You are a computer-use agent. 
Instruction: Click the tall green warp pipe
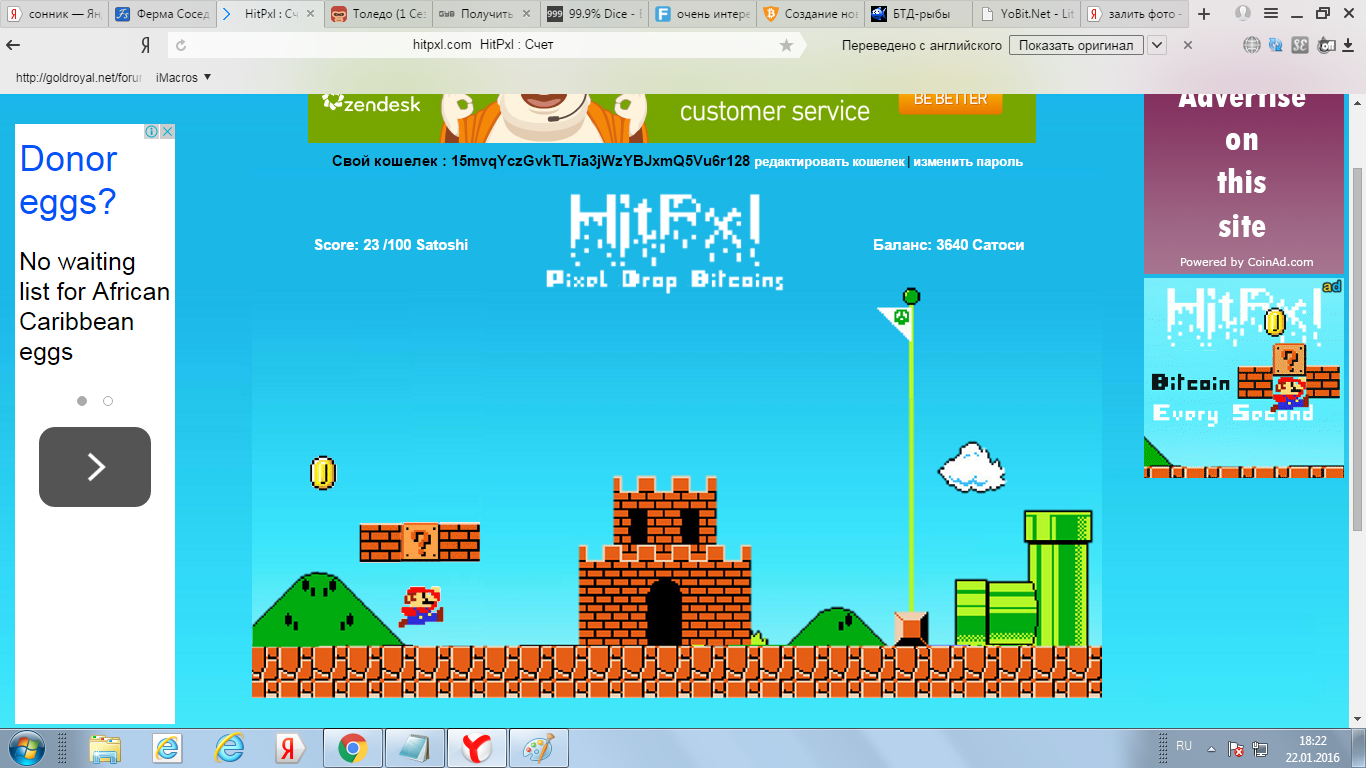click(x=1058, y=578)
